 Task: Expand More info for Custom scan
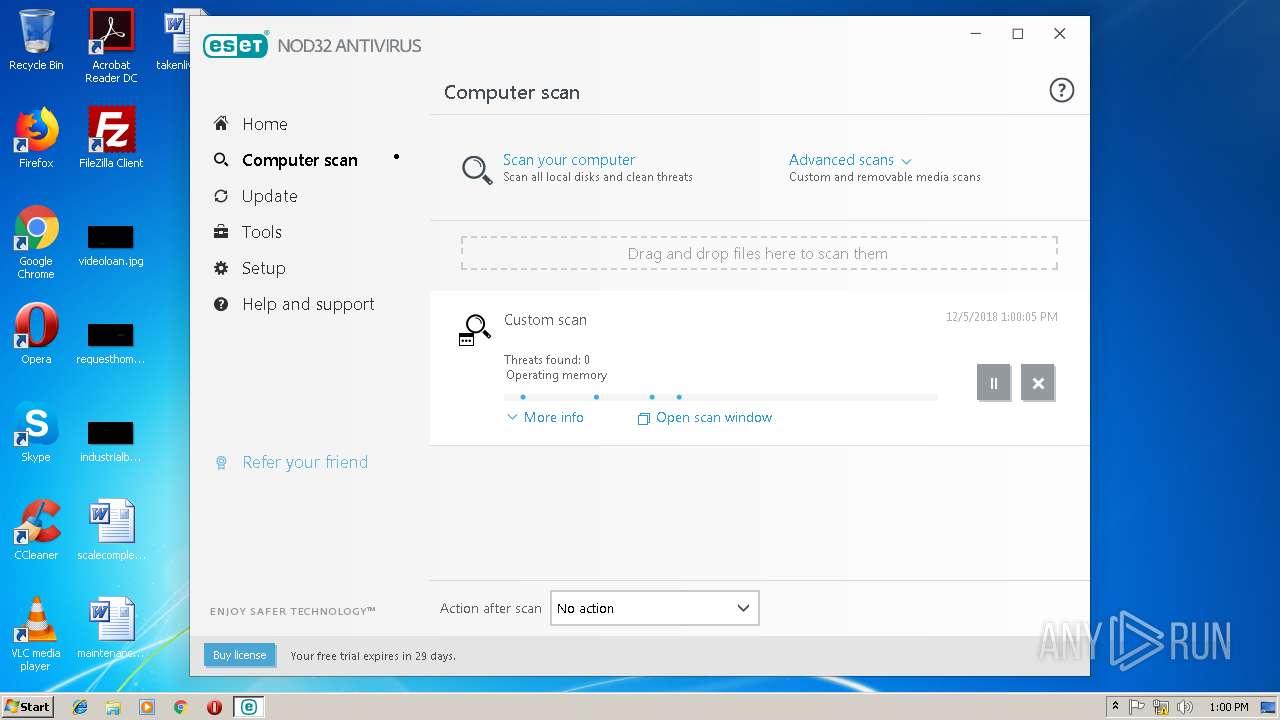tap(545, 417)
